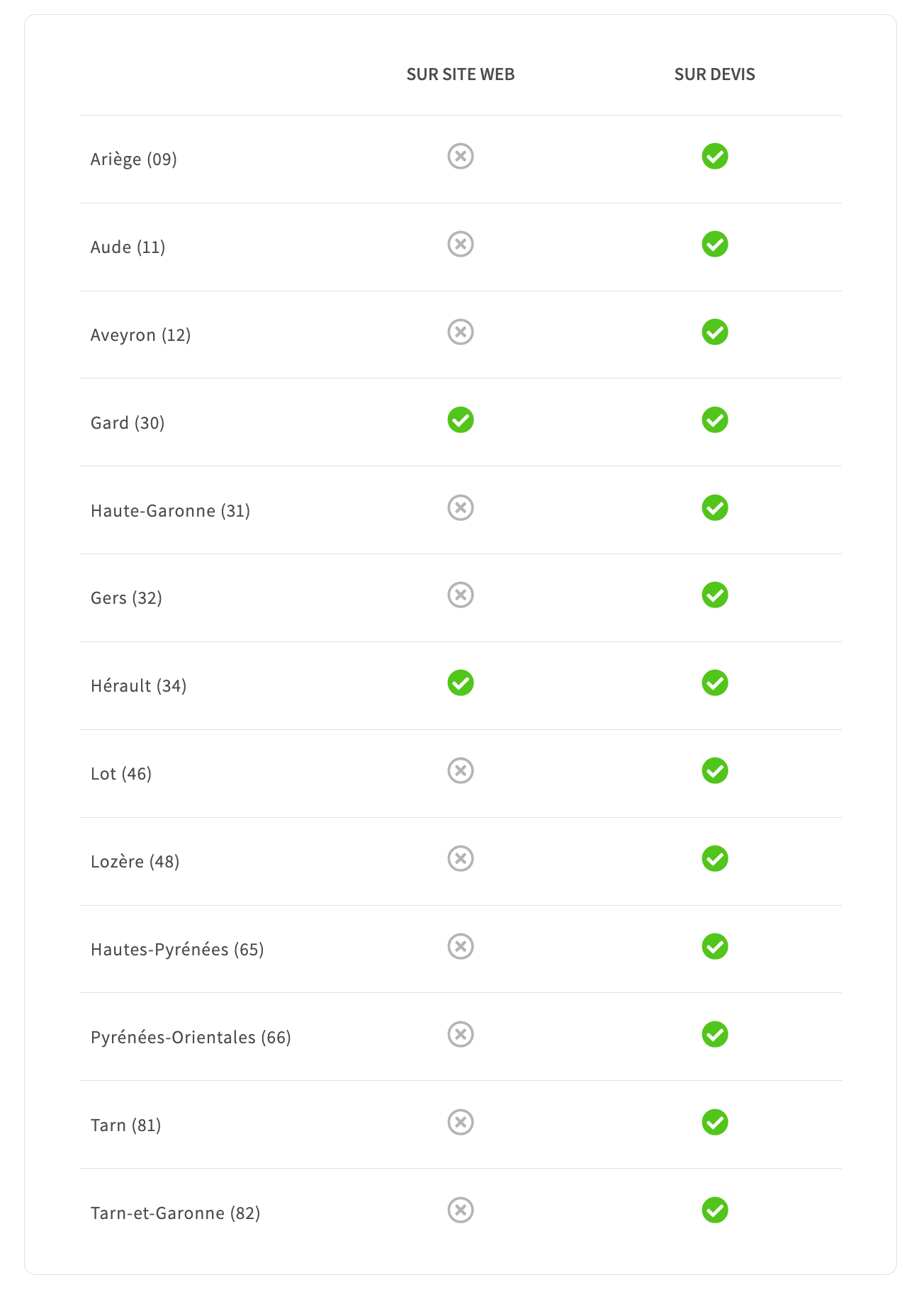The height and width of the screenshot is (1297, 924).
Task: Click Hérault's green check under Sur Site Web
Action: [x=461, y=683]
